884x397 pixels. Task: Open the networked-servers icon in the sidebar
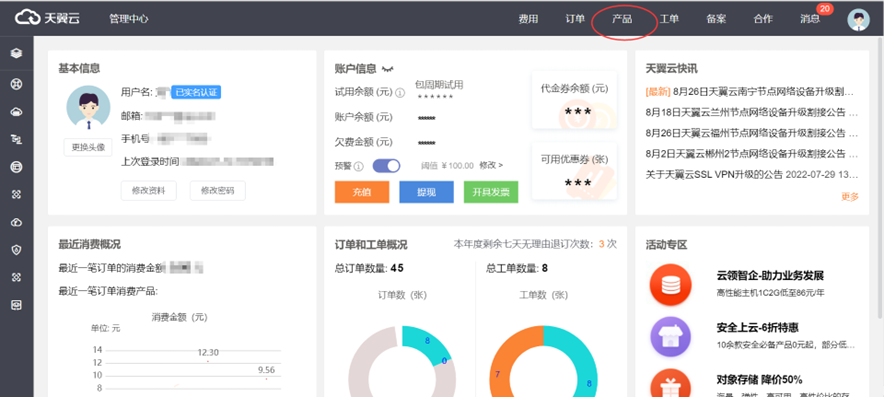pos(16,139)
